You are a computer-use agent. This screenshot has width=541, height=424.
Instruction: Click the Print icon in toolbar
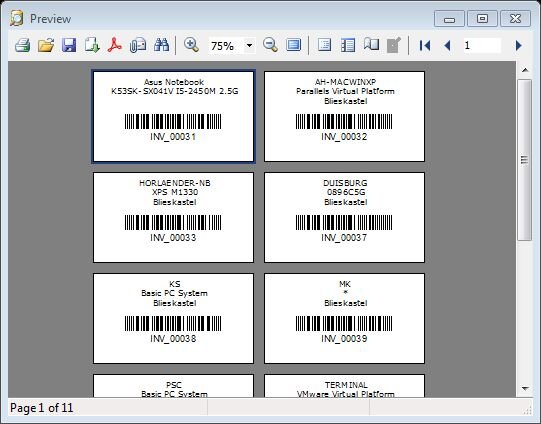23,45
